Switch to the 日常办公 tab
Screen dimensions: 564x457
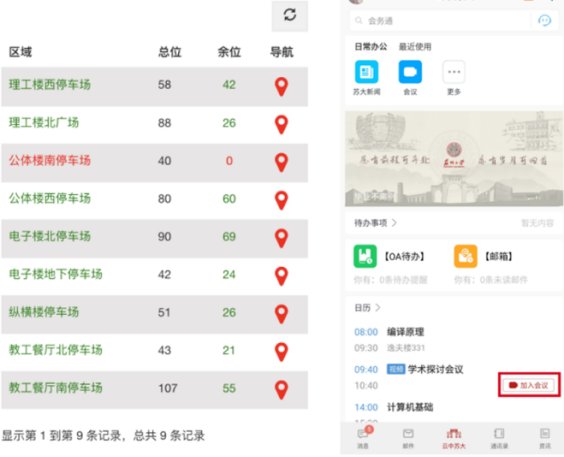point(370,46)
